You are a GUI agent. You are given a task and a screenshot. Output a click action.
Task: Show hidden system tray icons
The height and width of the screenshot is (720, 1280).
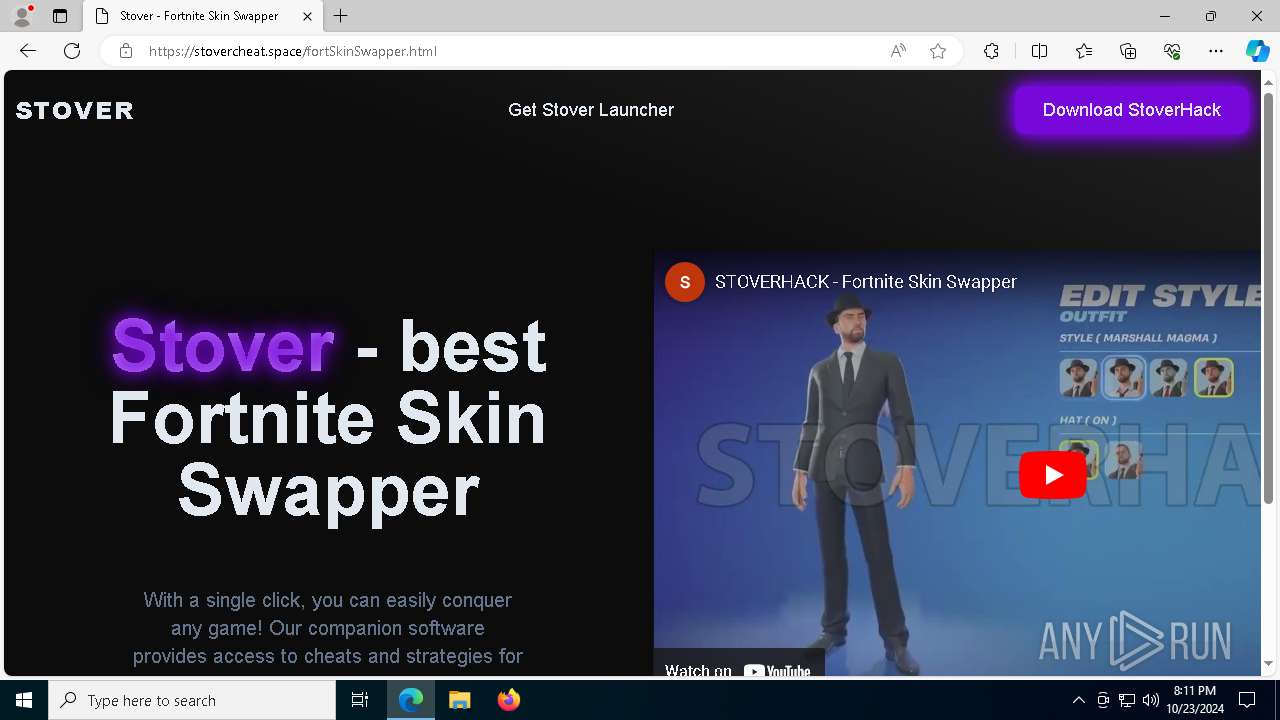pos(1078,700)
